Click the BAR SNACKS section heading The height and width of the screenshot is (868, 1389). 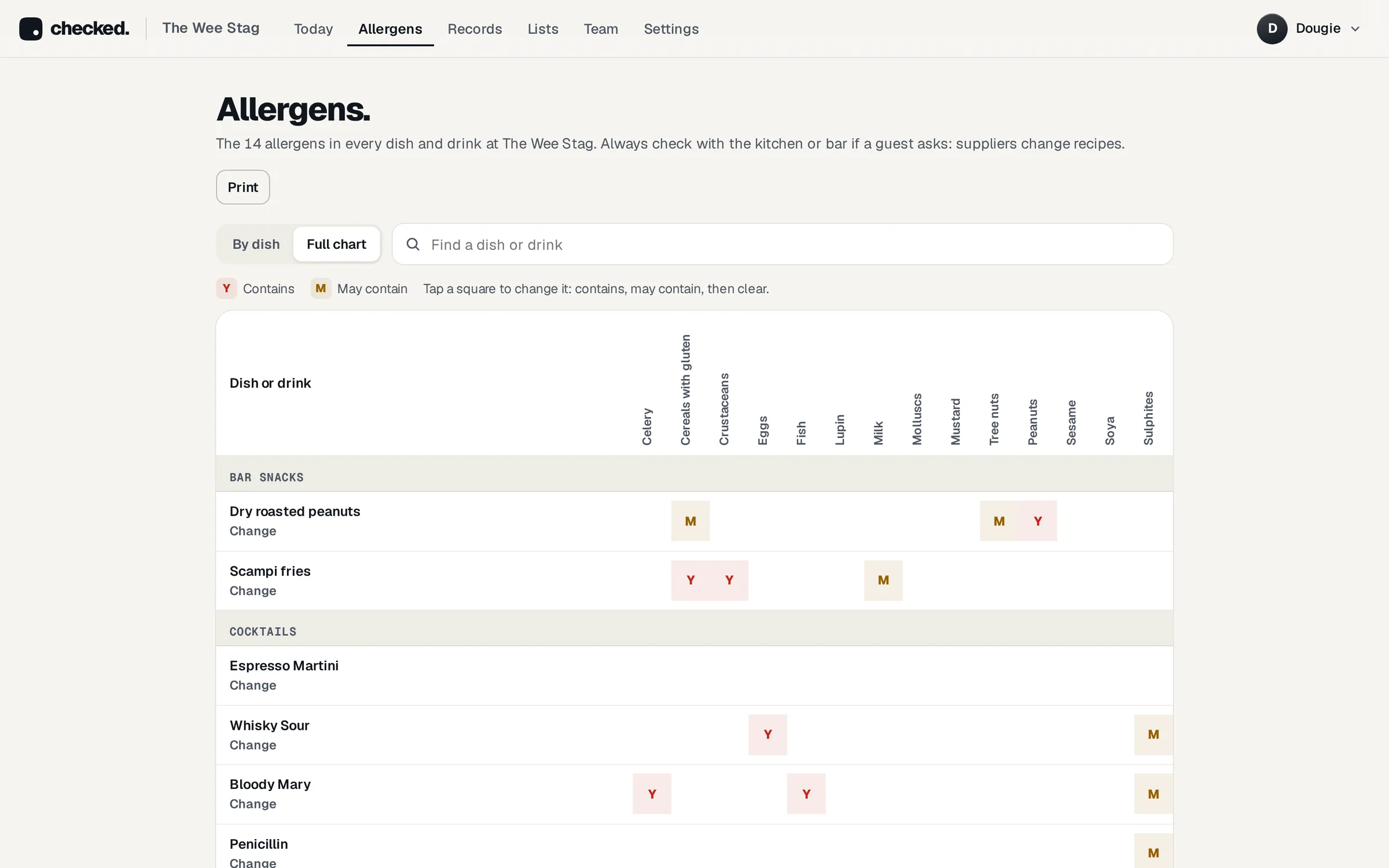tap(266, 477)
